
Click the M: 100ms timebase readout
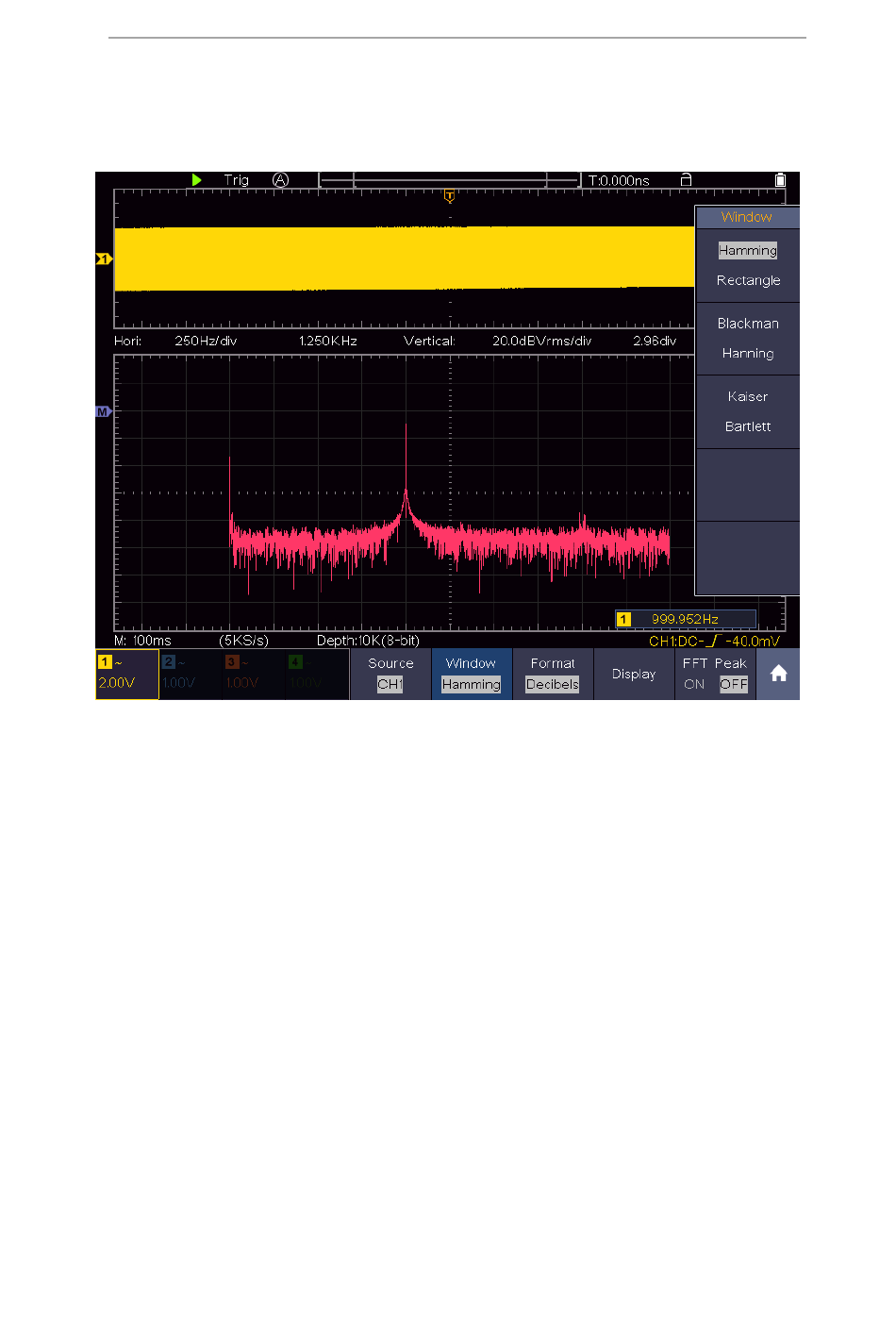pos(142,641)
